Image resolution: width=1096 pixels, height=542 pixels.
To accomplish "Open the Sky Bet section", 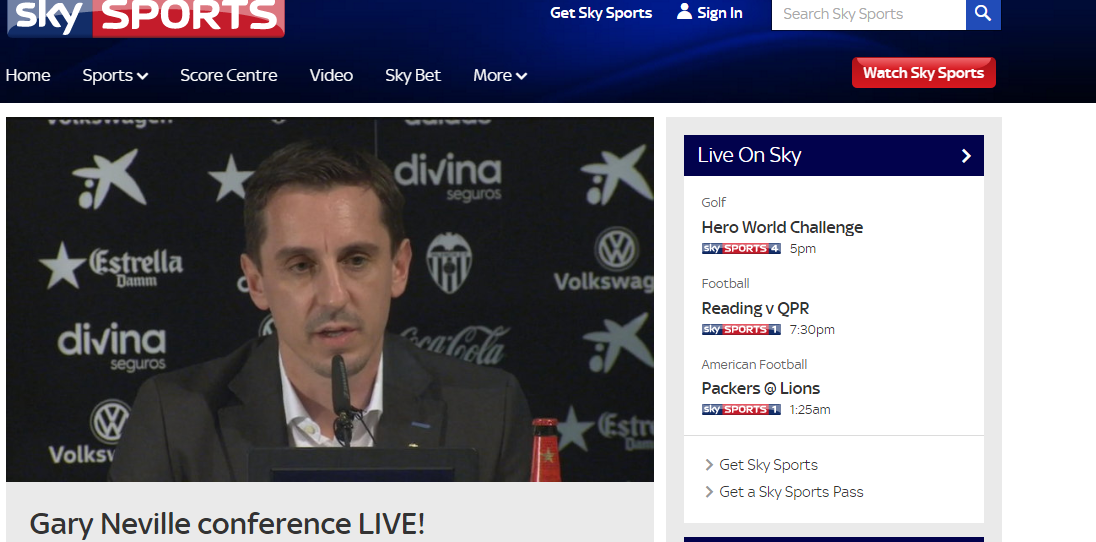I will pyautogui.click(x=413, y=75).
